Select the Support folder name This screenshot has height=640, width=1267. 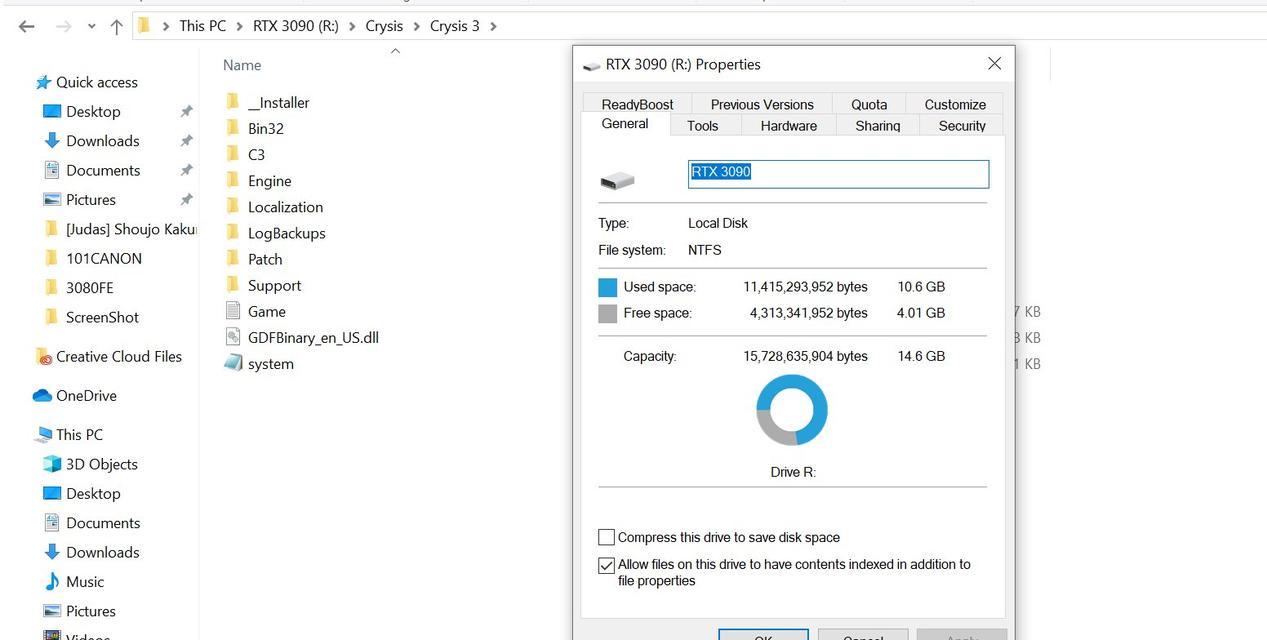pyautogui.click(x=275, y=285)
